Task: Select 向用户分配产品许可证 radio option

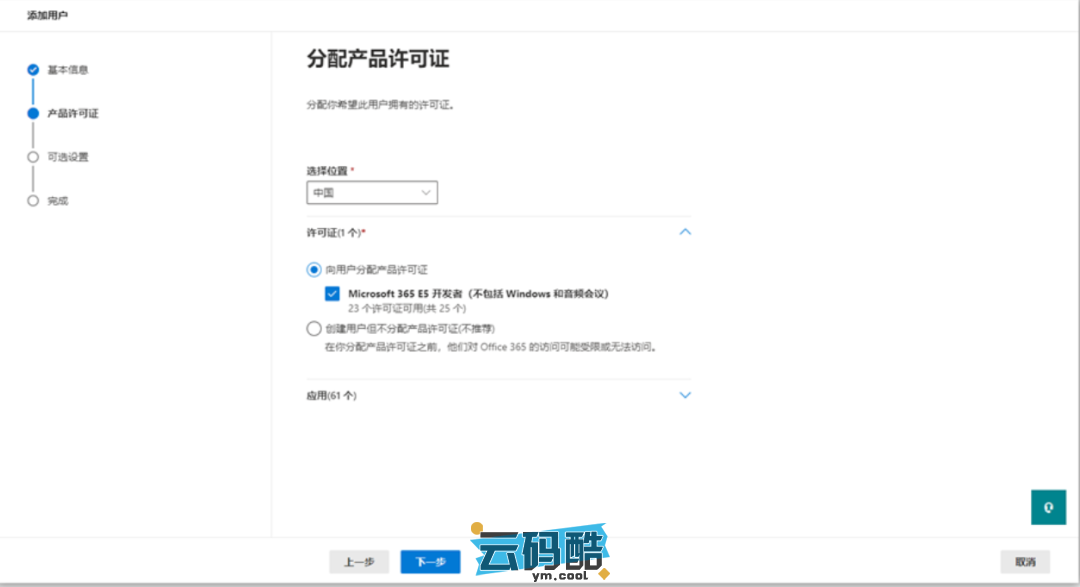Action: coord(314,270)
